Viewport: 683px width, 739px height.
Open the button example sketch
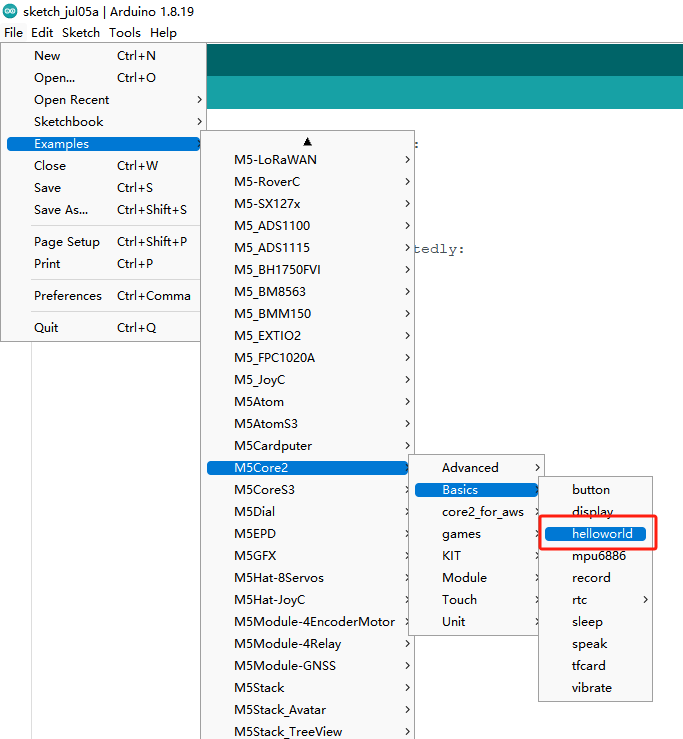[591, 490]
